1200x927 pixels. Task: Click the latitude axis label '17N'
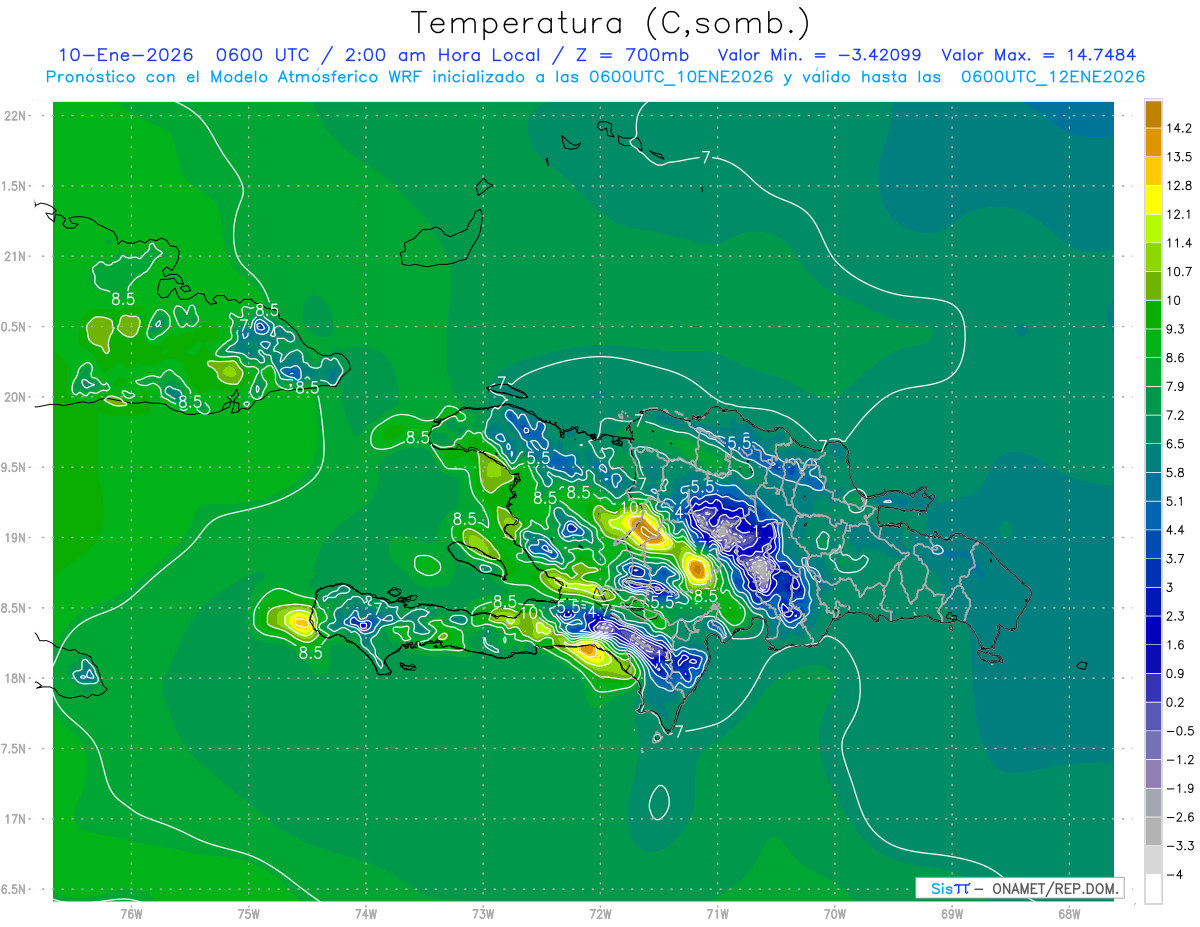point(15,819)
